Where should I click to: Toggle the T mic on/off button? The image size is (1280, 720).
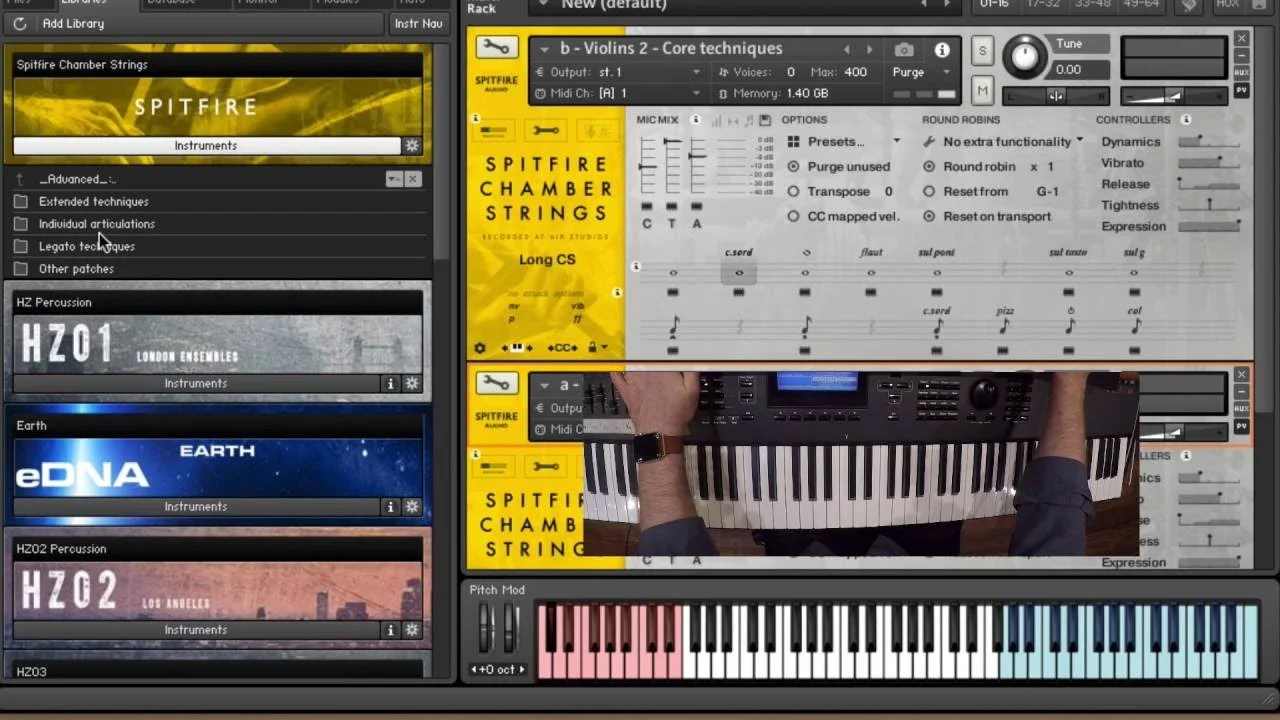672,207
